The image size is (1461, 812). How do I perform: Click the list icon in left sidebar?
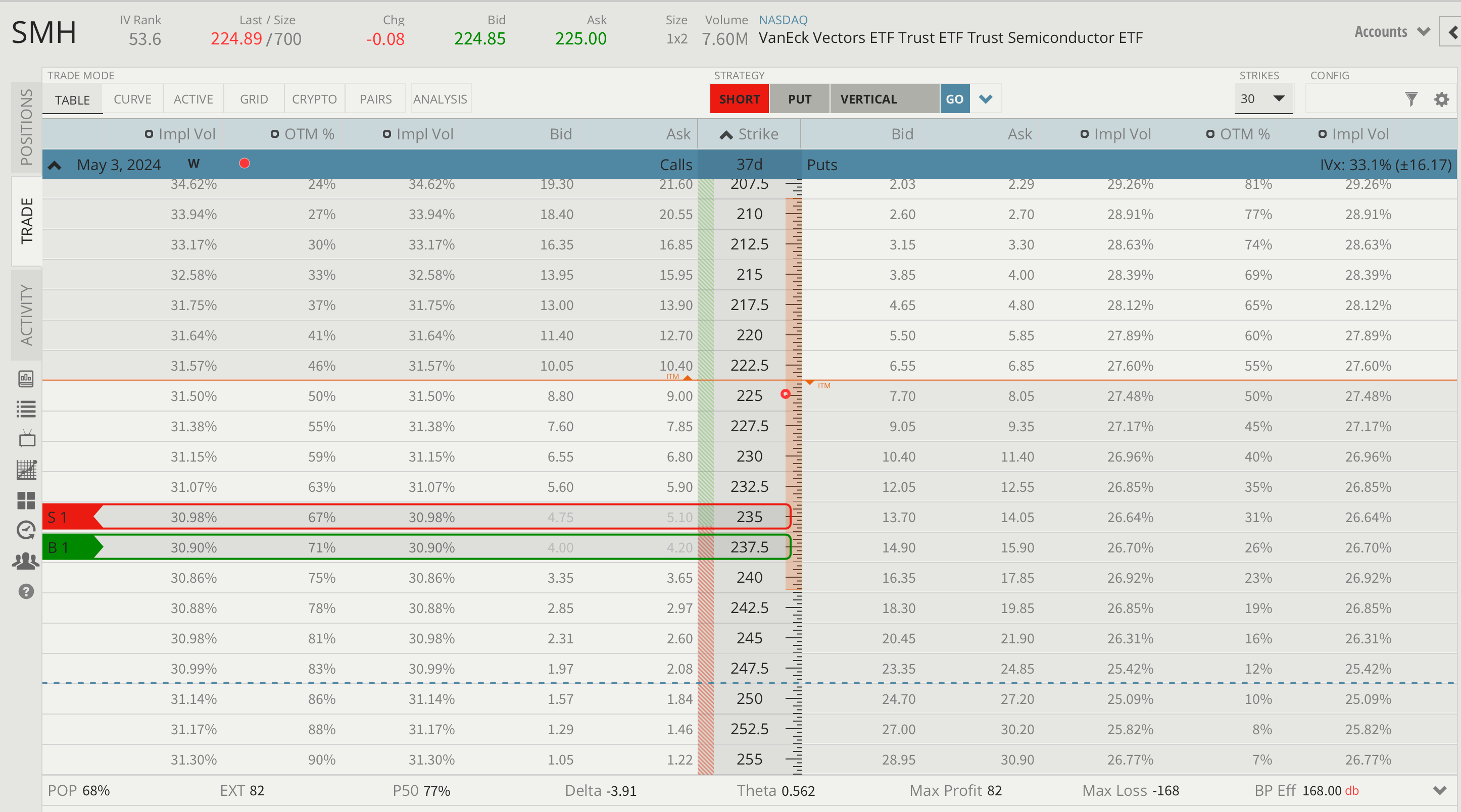pyautogui.click(x=26, y=409)
